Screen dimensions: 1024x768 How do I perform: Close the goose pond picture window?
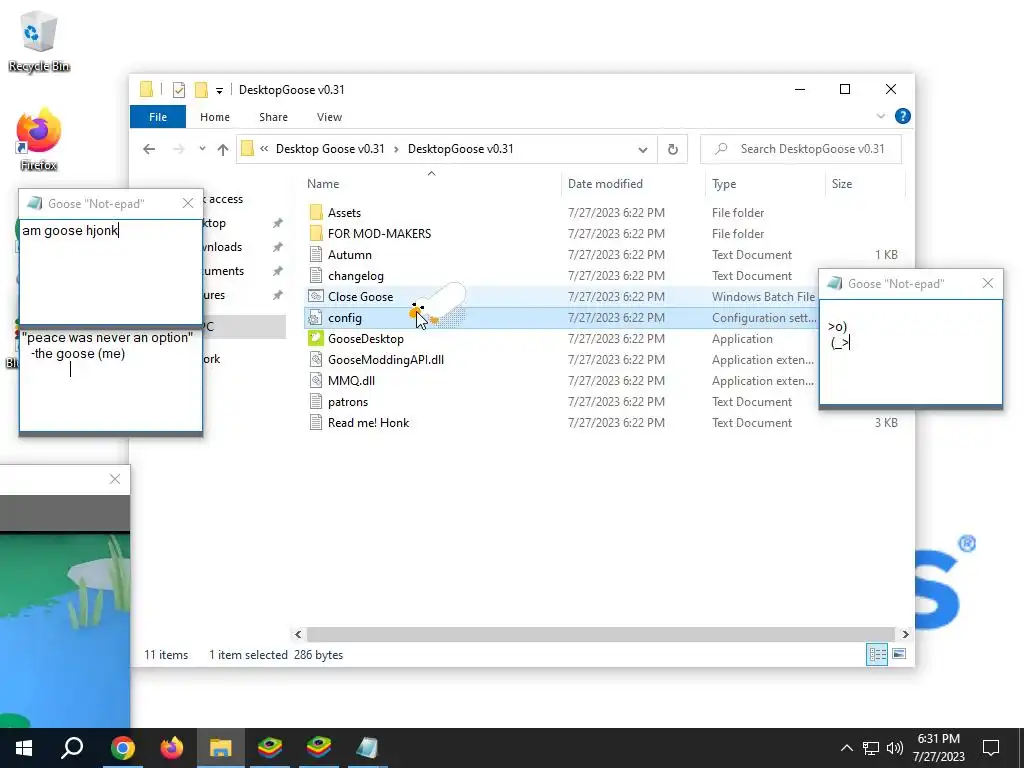115,479
